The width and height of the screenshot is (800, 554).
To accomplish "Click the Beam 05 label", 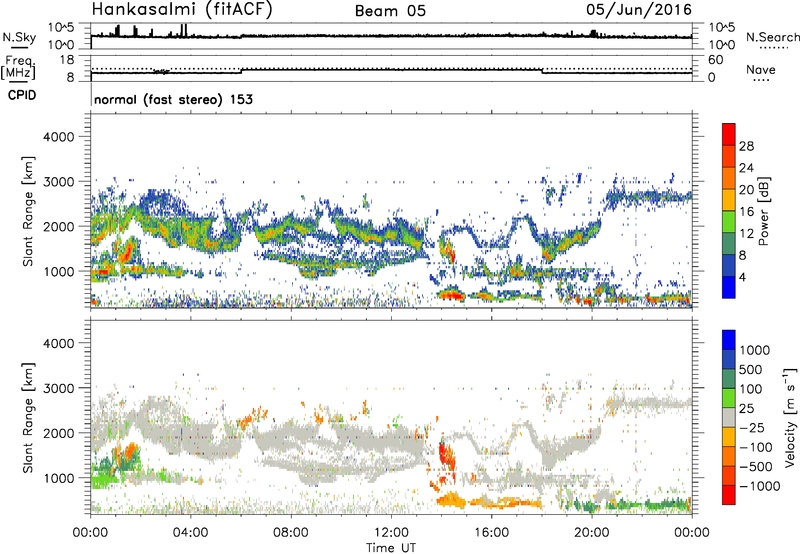I will click(x=390, y=11).
